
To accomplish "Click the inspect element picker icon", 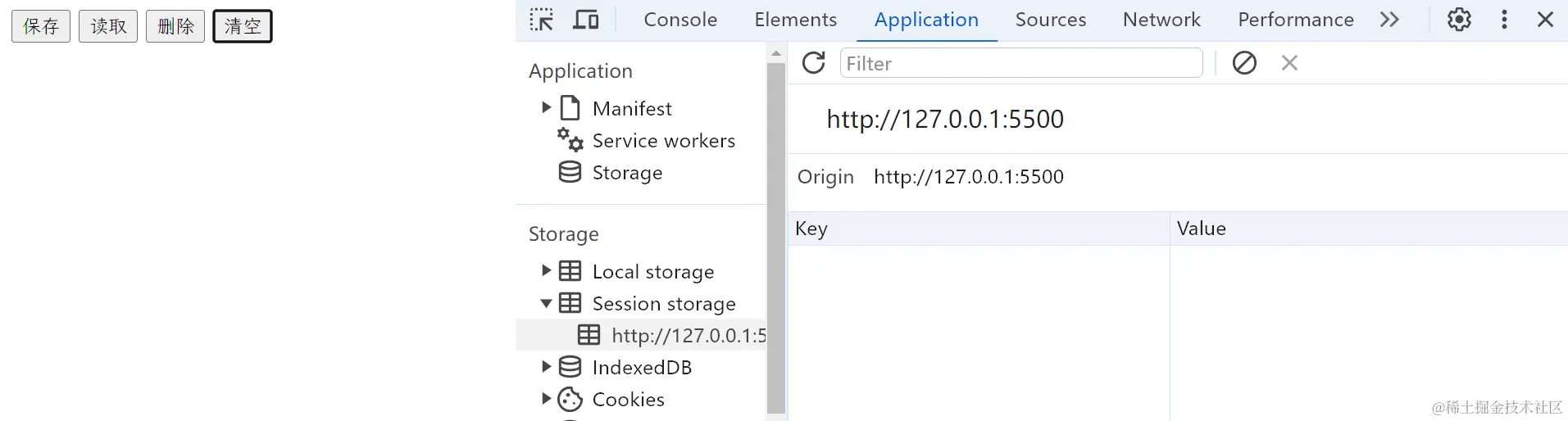I will tap(541, 20).
